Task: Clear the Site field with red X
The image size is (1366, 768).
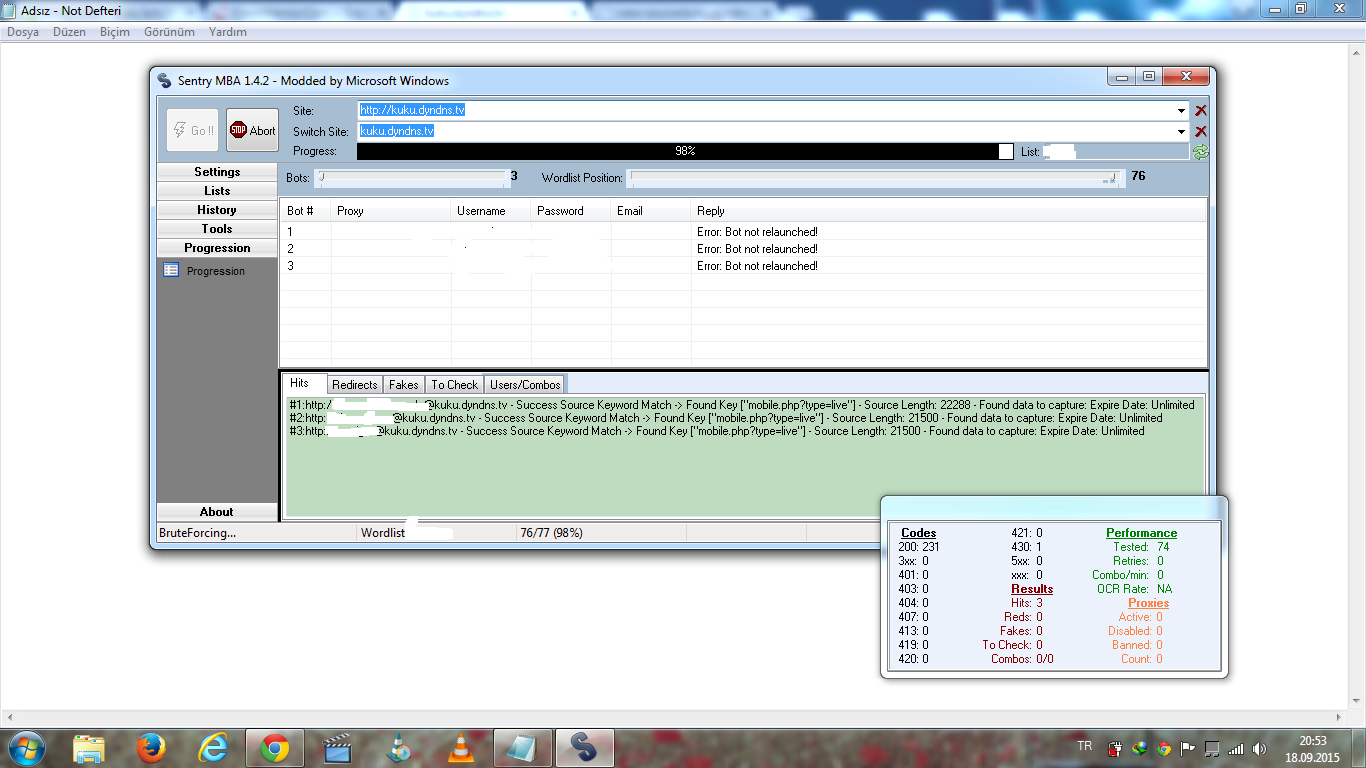Action: click(1201, 111)
